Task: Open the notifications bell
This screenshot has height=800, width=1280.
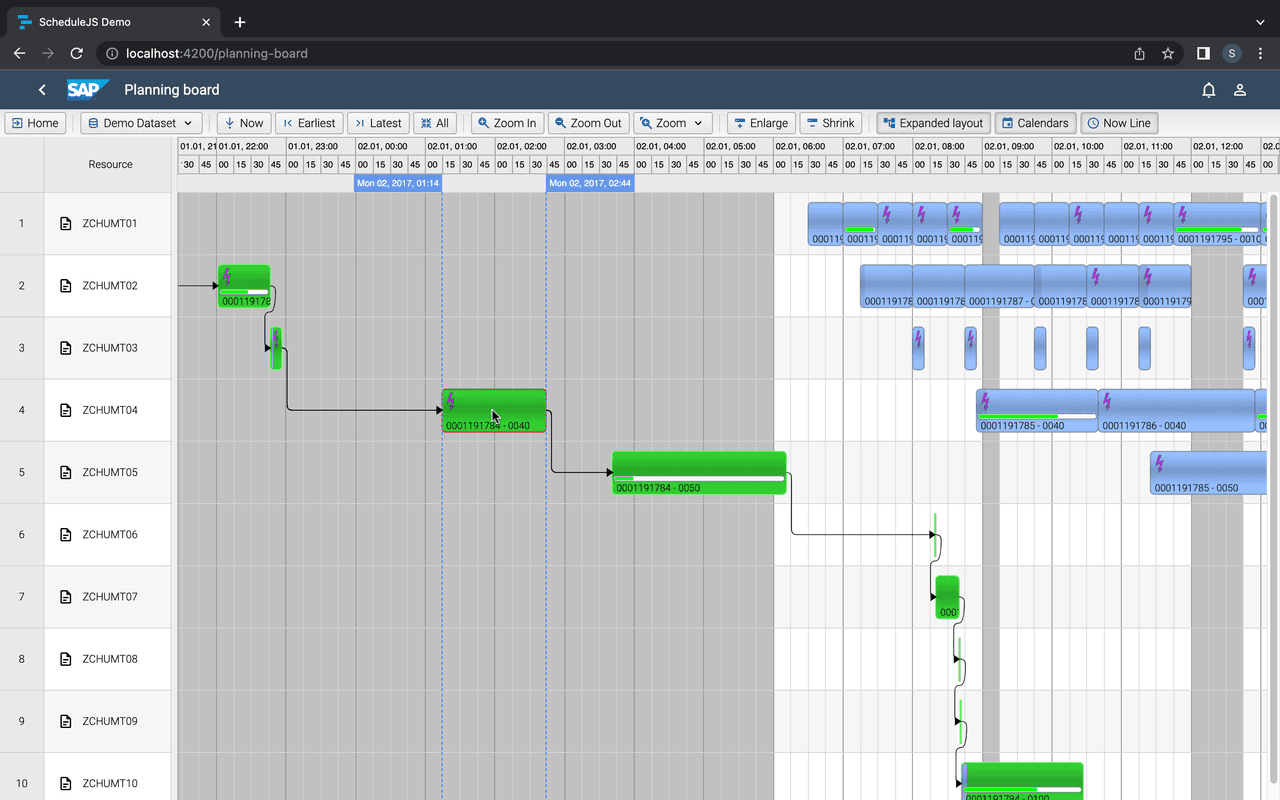Action: [1209, 90]
